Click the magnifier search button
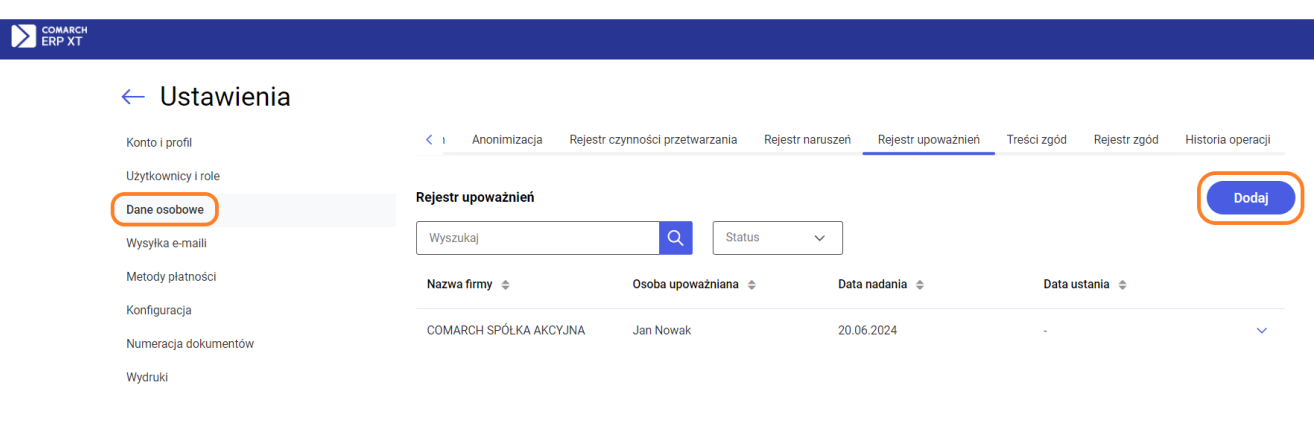1314x427 pixels. click(675, 238)
